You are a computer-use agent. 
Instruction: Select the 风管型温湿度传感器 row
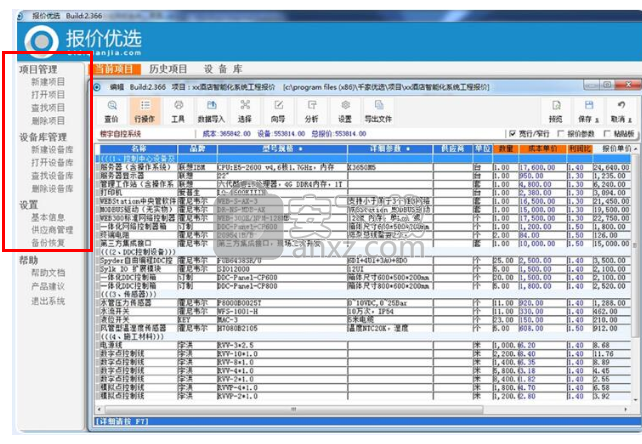(365, 328)
